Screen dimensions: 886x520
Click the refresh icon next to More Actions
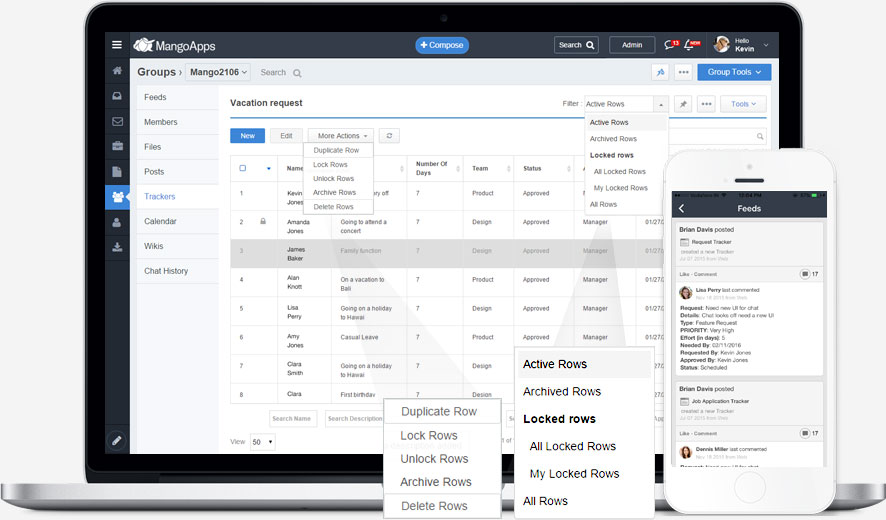click(x=389, y=136)
